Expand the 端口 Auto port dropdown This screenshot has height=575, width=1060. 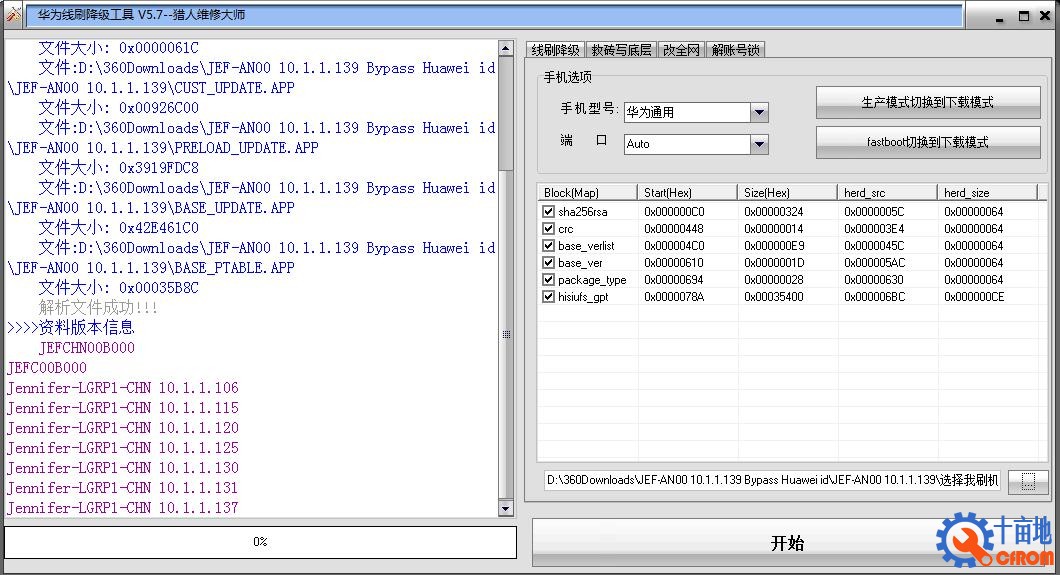tap(759, 144)
